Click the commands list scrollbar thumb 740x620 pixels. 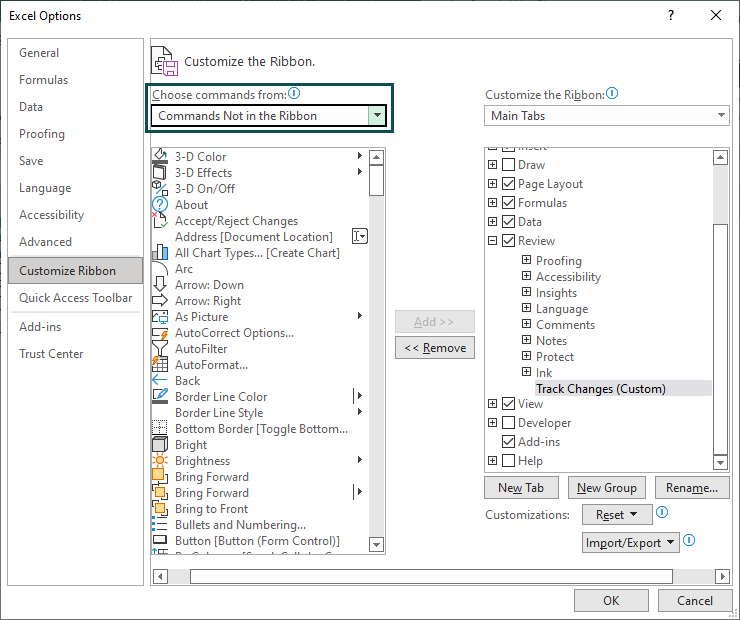pyautogui.click(x=376, y=180)
